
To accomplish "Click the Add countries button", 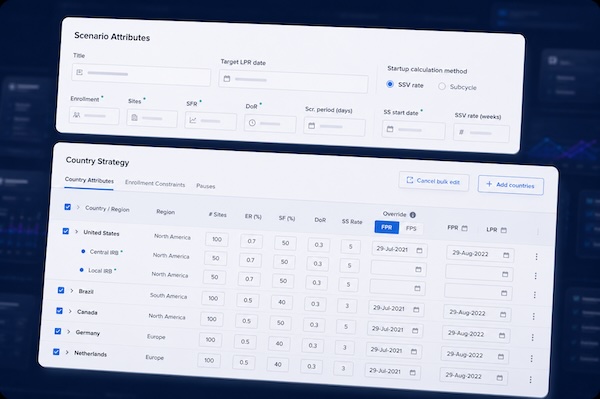I will click(x=510, y=185).
